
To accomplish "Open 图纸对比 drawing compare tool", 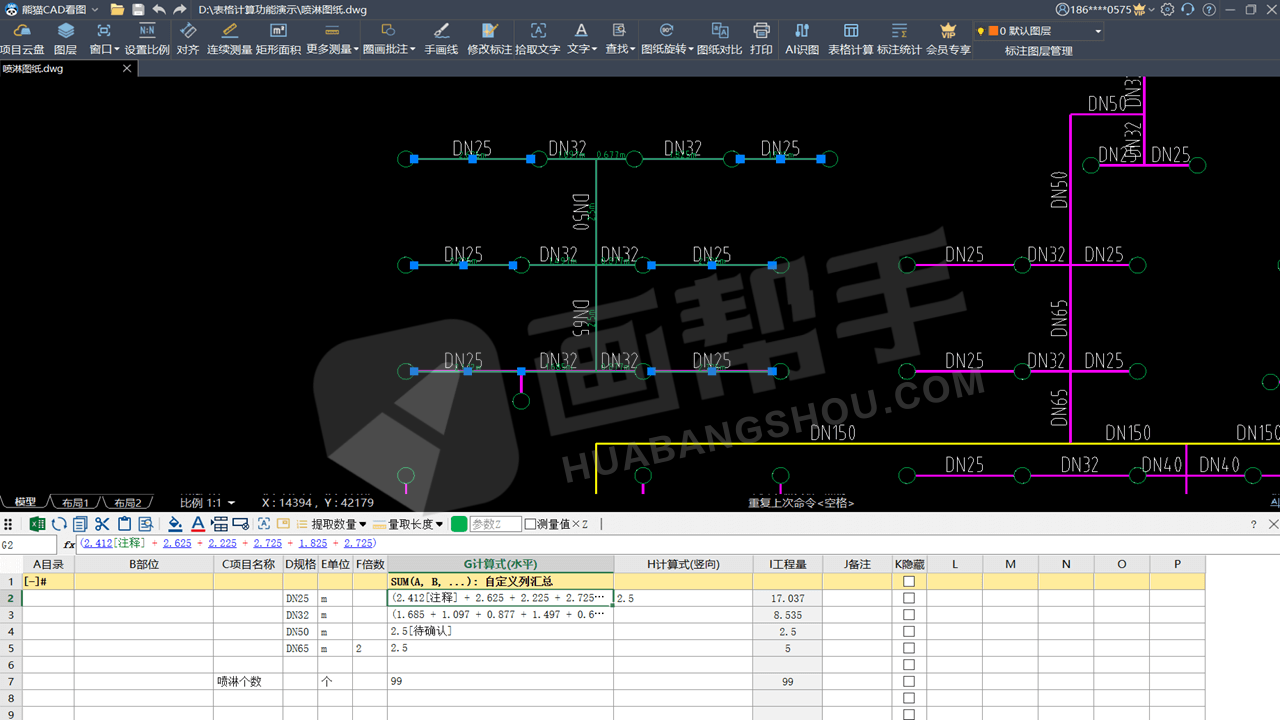I will tap(719, 39).
